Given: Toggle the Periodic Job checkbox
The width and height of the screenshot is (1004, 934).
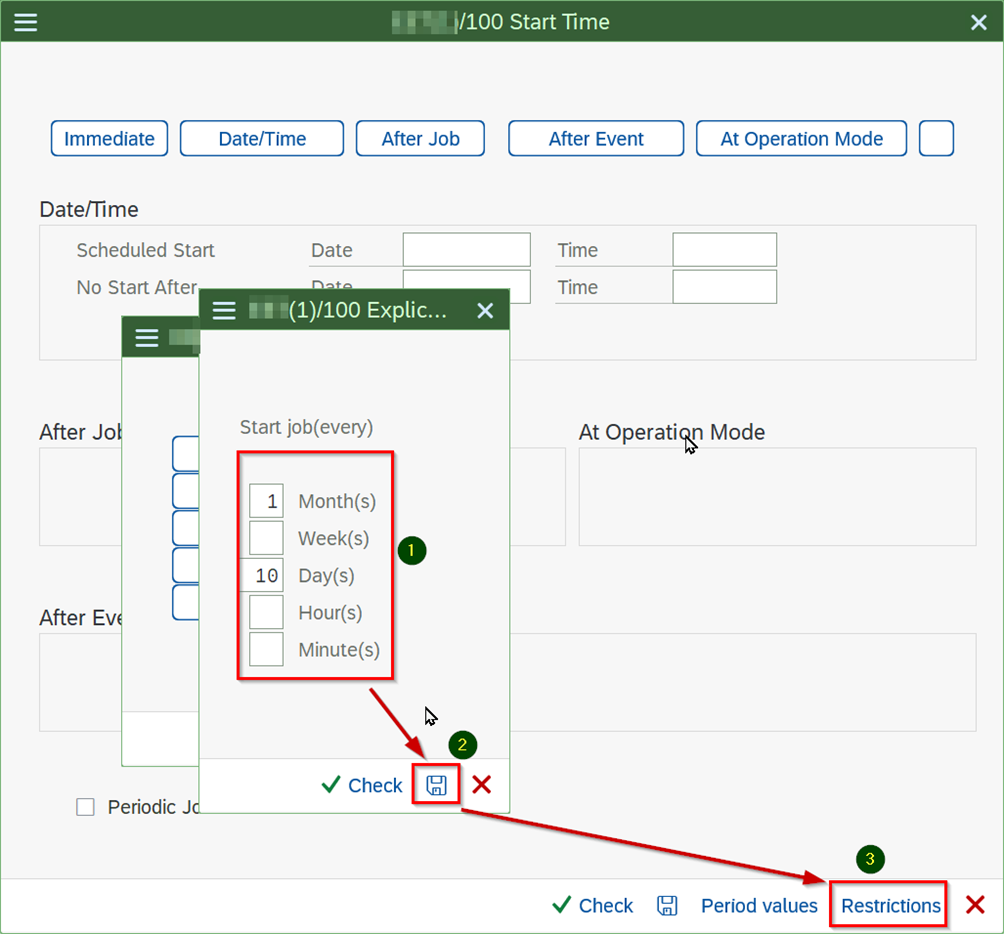Looking at the screenshot, I should pos(86,807).
